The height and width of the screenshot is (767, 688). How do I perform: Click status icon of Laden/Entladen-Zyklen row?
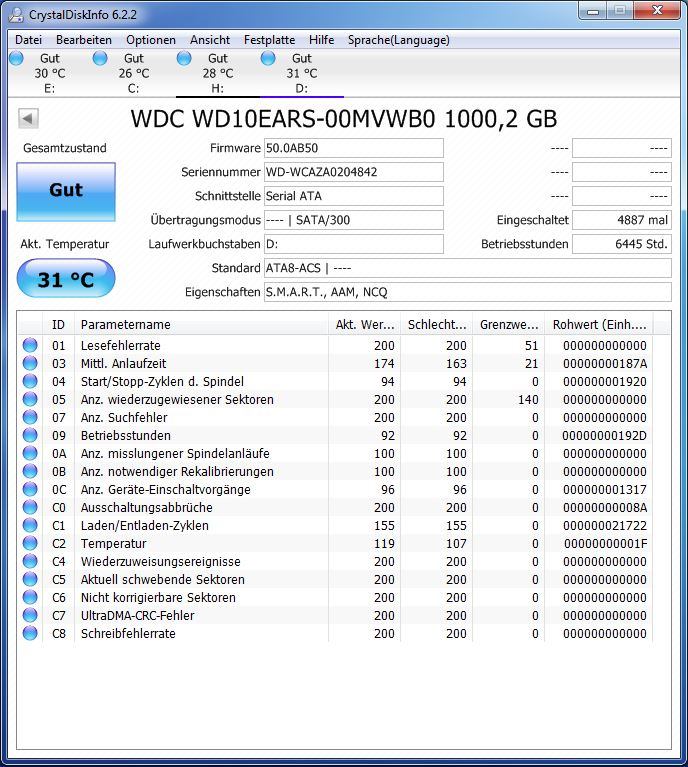point(30,525)
